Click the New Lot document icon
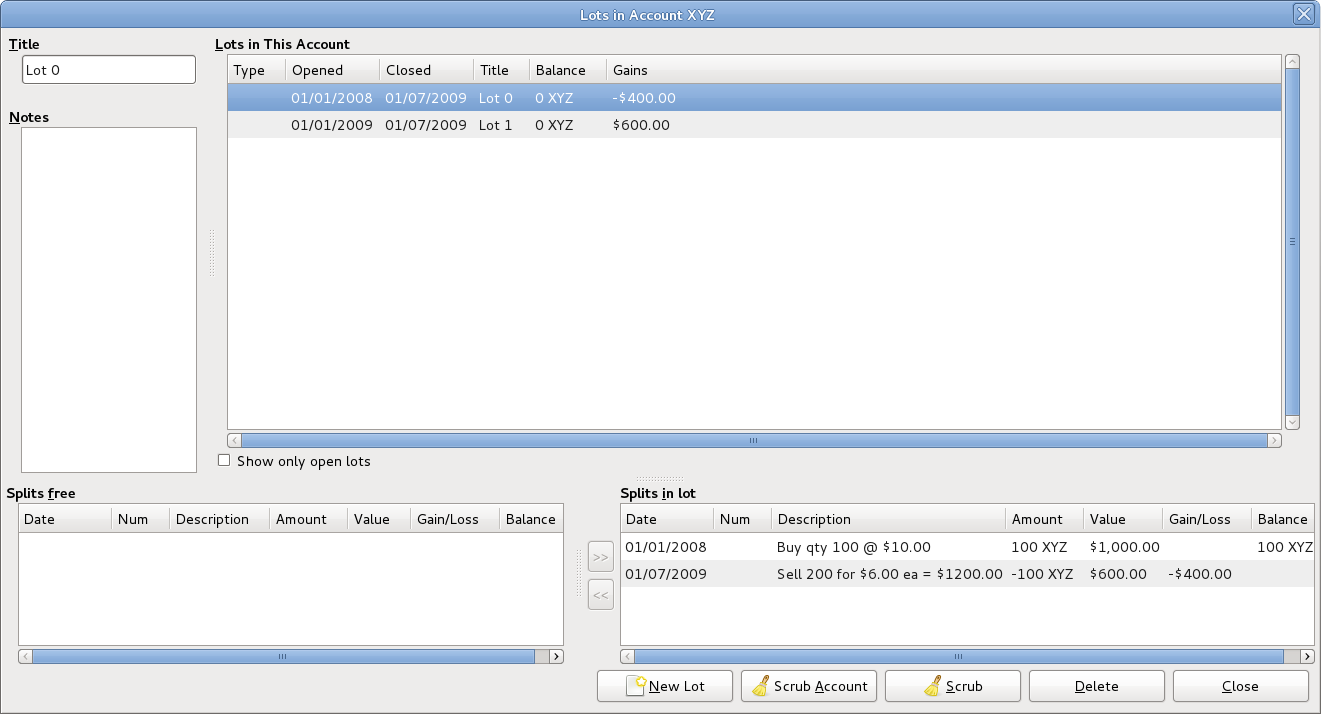1321x714 pixels. pyautogui.click(x=636, y=686)
